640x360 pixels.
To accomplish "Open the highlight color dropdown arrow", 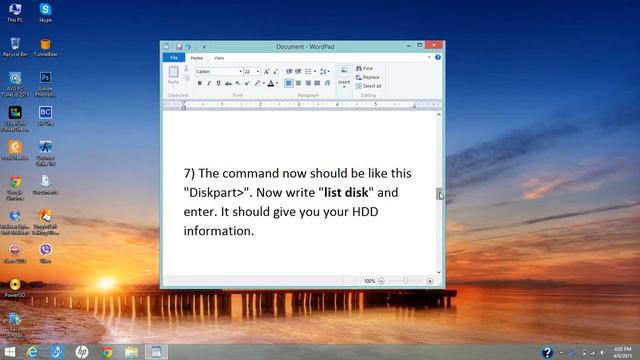I will point(264,83).
